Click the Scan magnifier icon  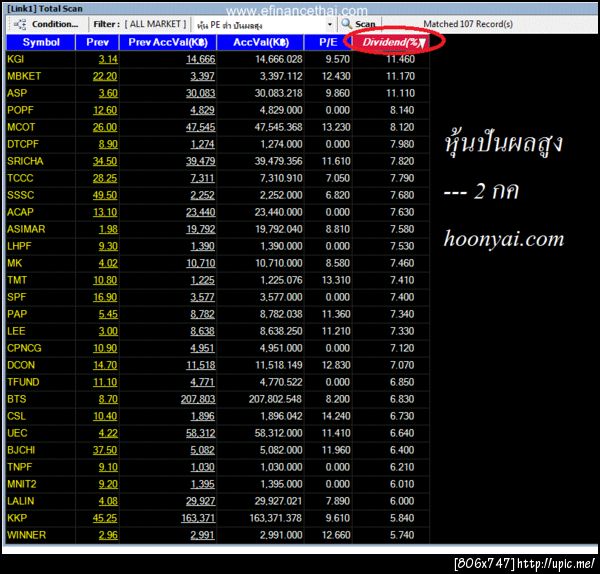tap(347, 24)
